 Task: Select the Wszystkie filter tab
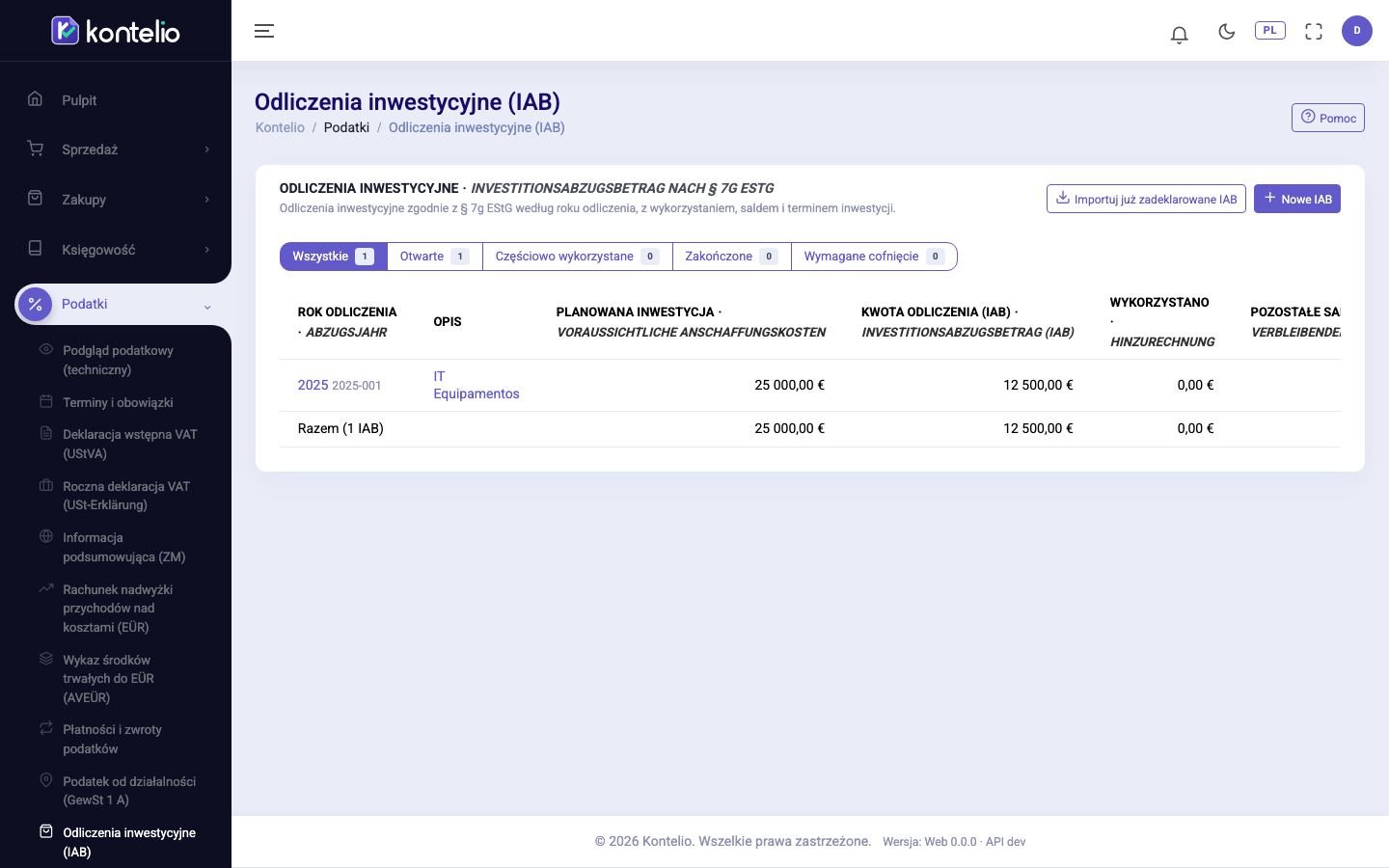(x=333, y=257)
